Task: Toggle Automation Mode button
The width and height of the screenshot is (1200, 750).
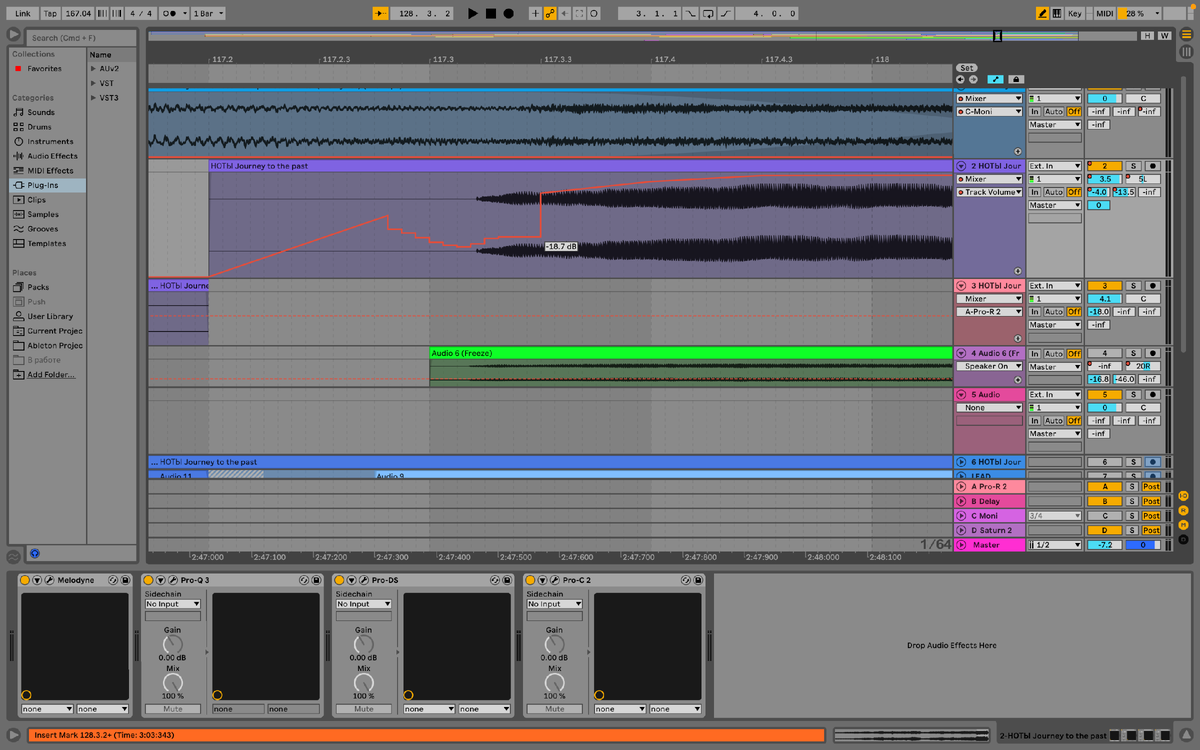Action: [996, 79]
